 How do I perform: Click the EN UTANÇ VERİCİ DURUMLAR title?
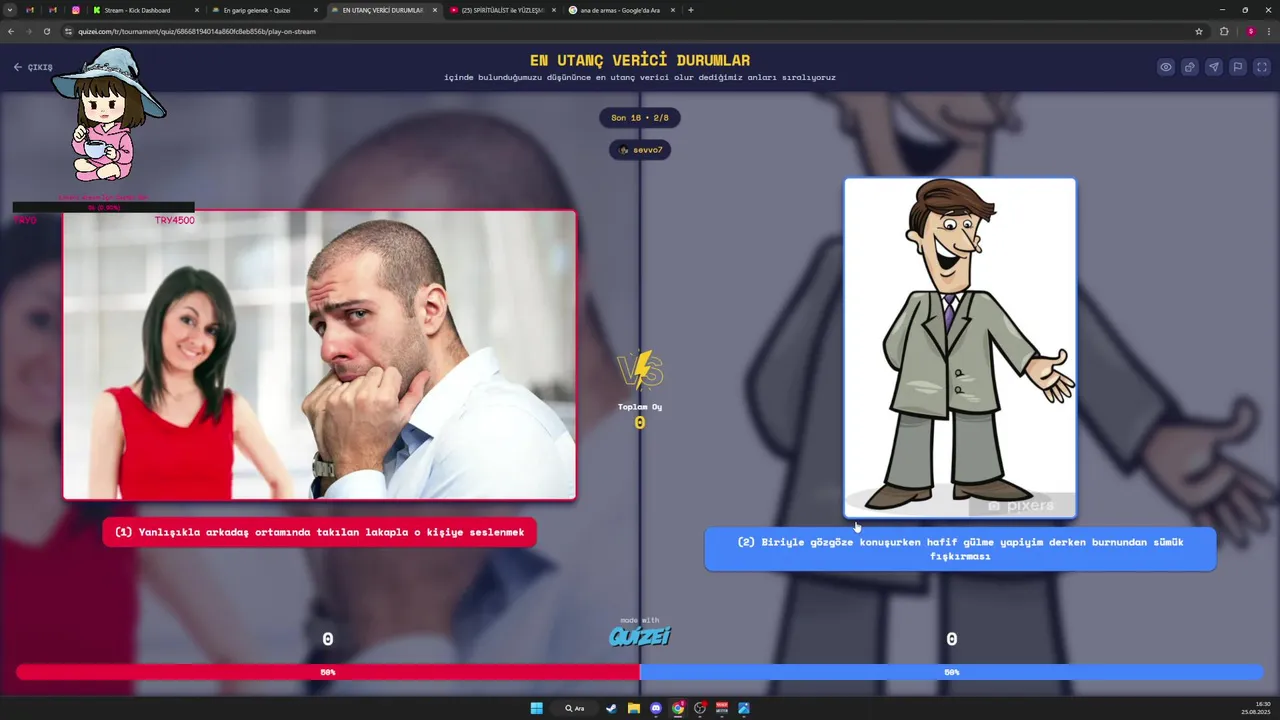640,60
